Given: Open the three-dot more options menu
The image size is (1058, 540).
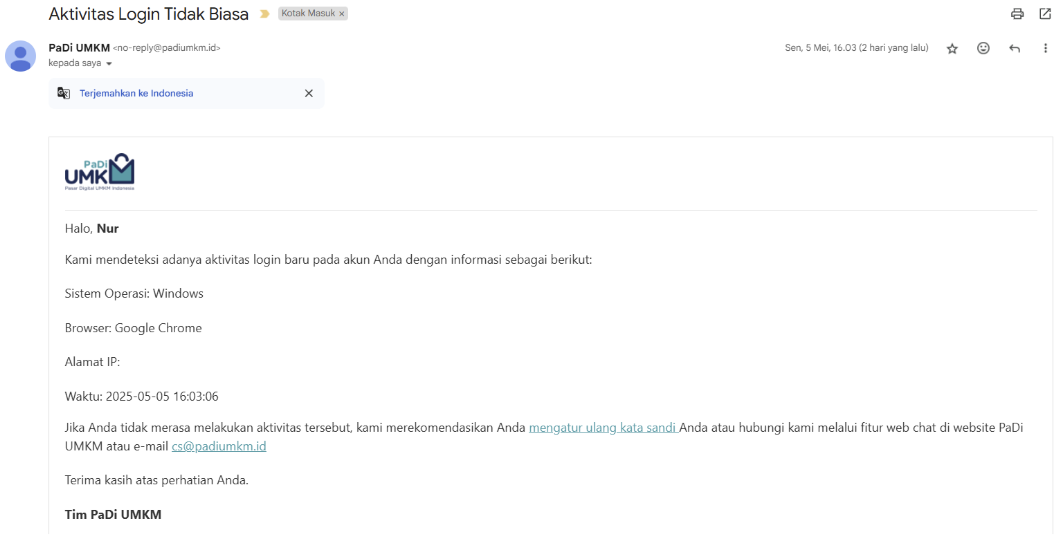Looking at the screenshot, I should tap(1045, 49).
